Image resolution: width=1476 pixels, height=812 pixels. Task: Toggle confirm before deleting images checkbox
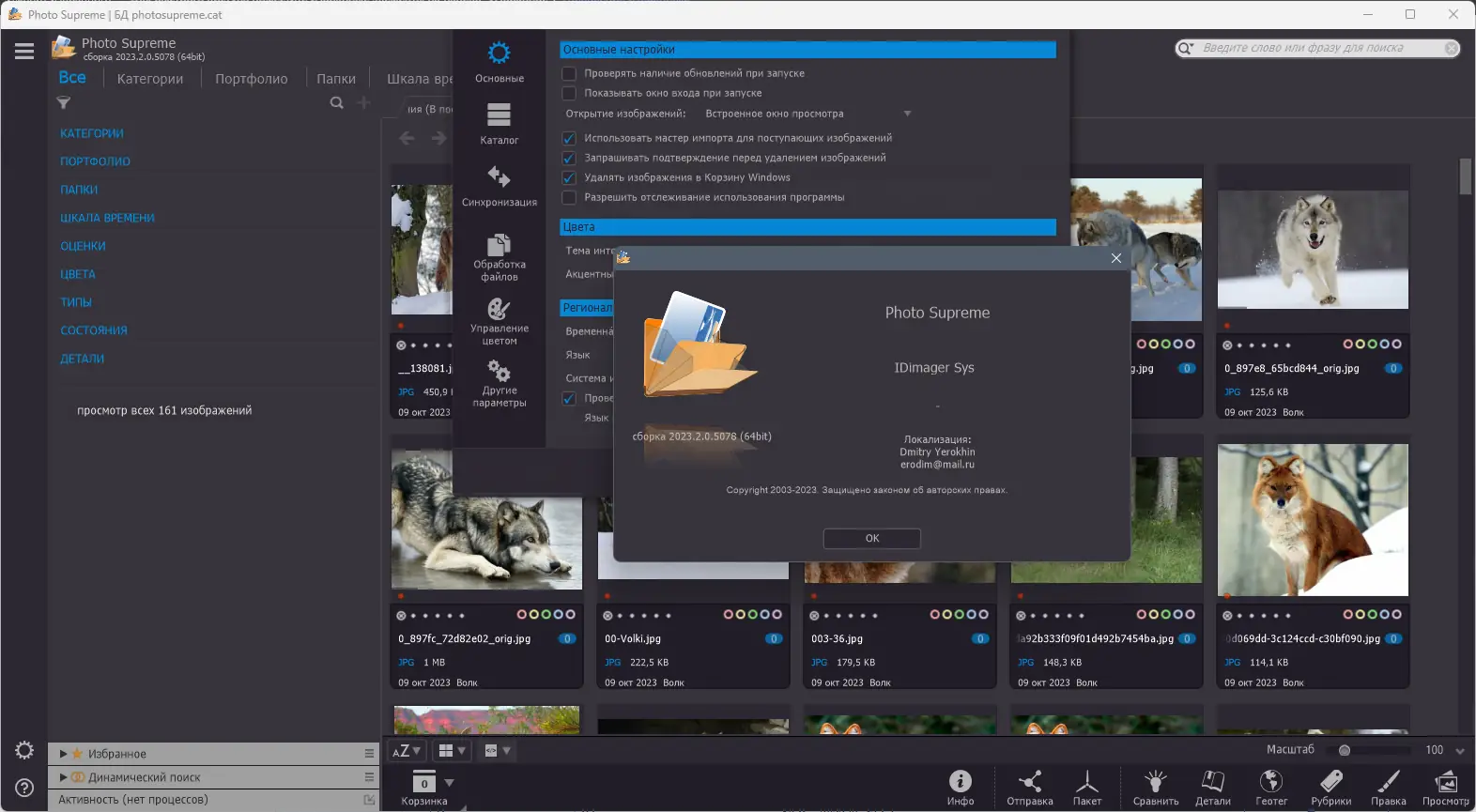[x=569, y=158]
